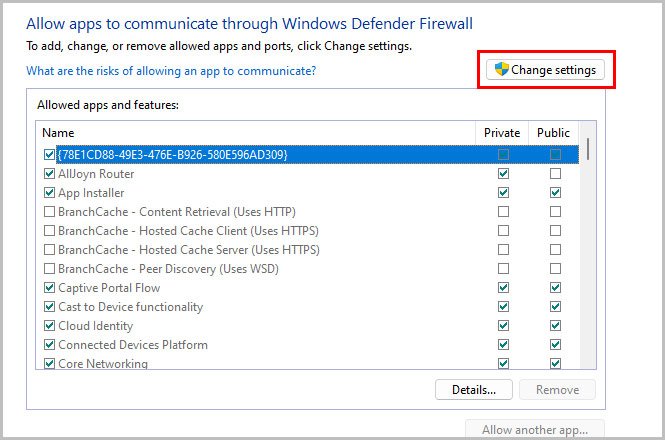Check Public for BranchCache Hosted Cache Client
The height and width of the screenshot is (440, 665).
[555, 230]
